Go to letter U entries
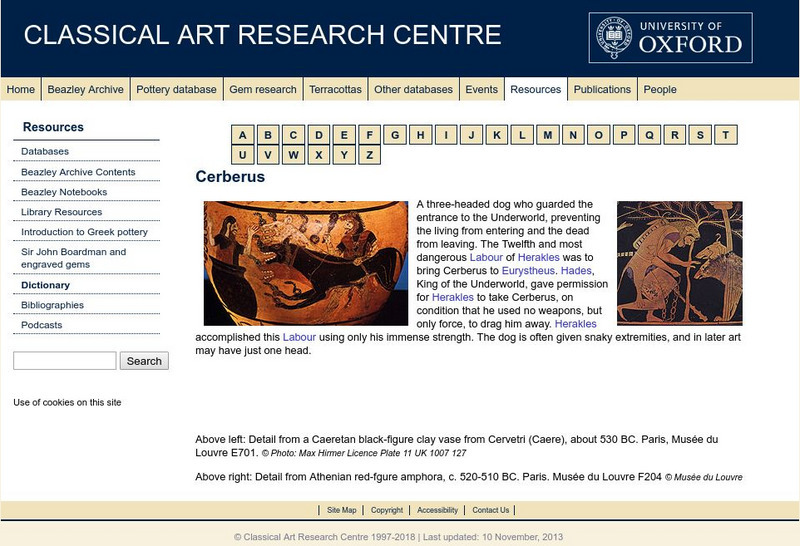Viewport: 800px width, 546px height. point(242,155)
